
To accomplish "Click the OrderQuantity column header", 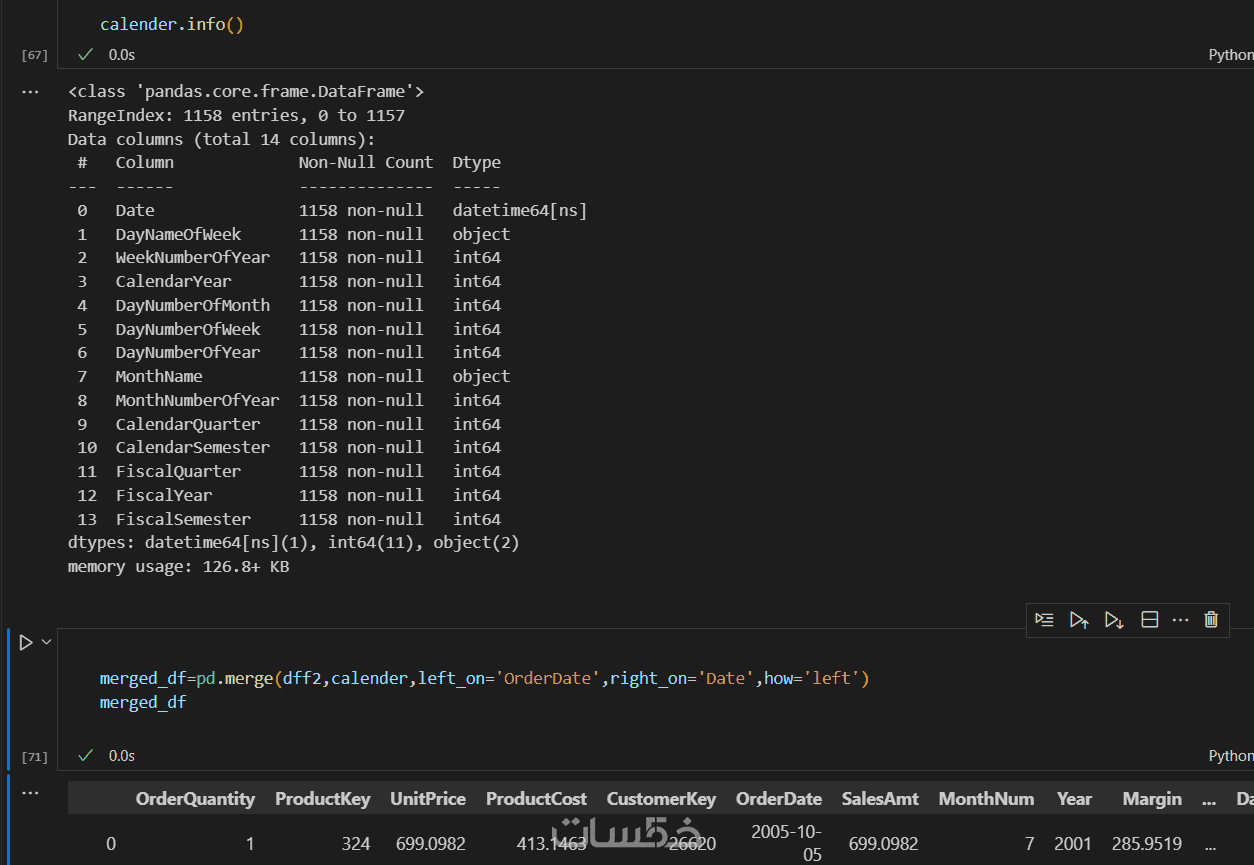I will (x=195, y=799).
